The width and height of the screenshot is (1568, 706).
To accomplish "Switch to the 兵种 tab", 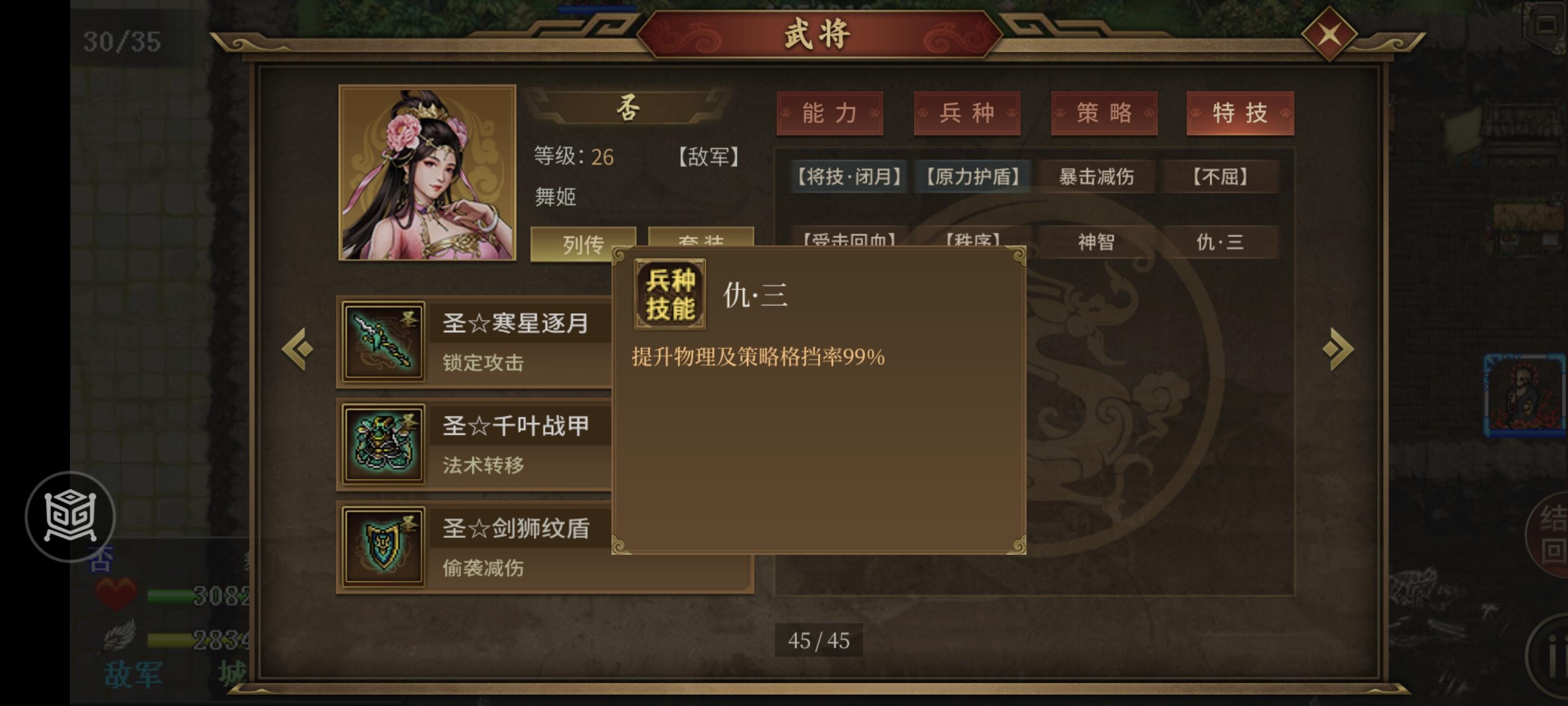I will click(x=967, y=113).
